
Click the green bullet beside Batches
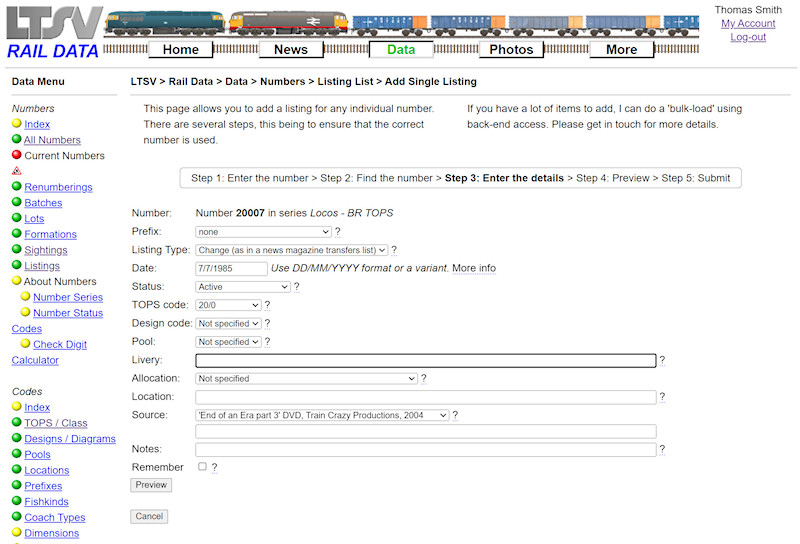[x=17, y=202]
